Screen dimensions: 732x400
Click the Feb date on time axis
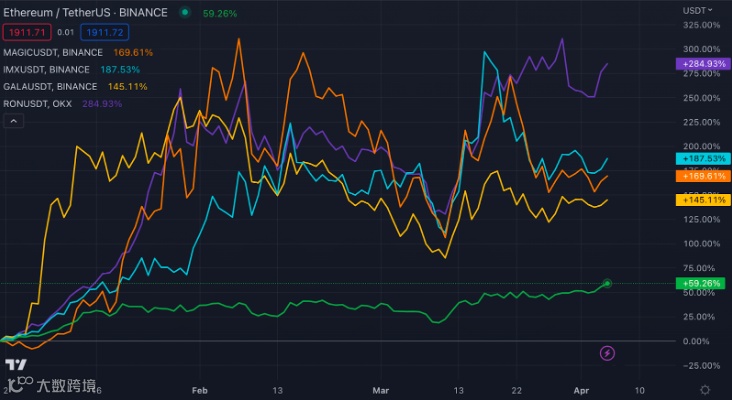click(199, 391)
